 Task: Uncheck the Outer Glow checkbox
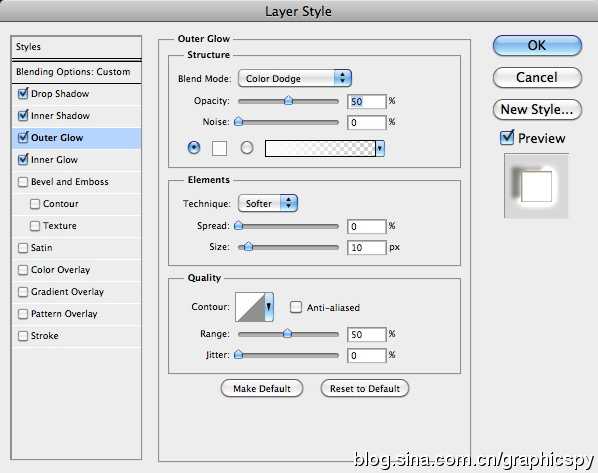[x=23, y=137]
